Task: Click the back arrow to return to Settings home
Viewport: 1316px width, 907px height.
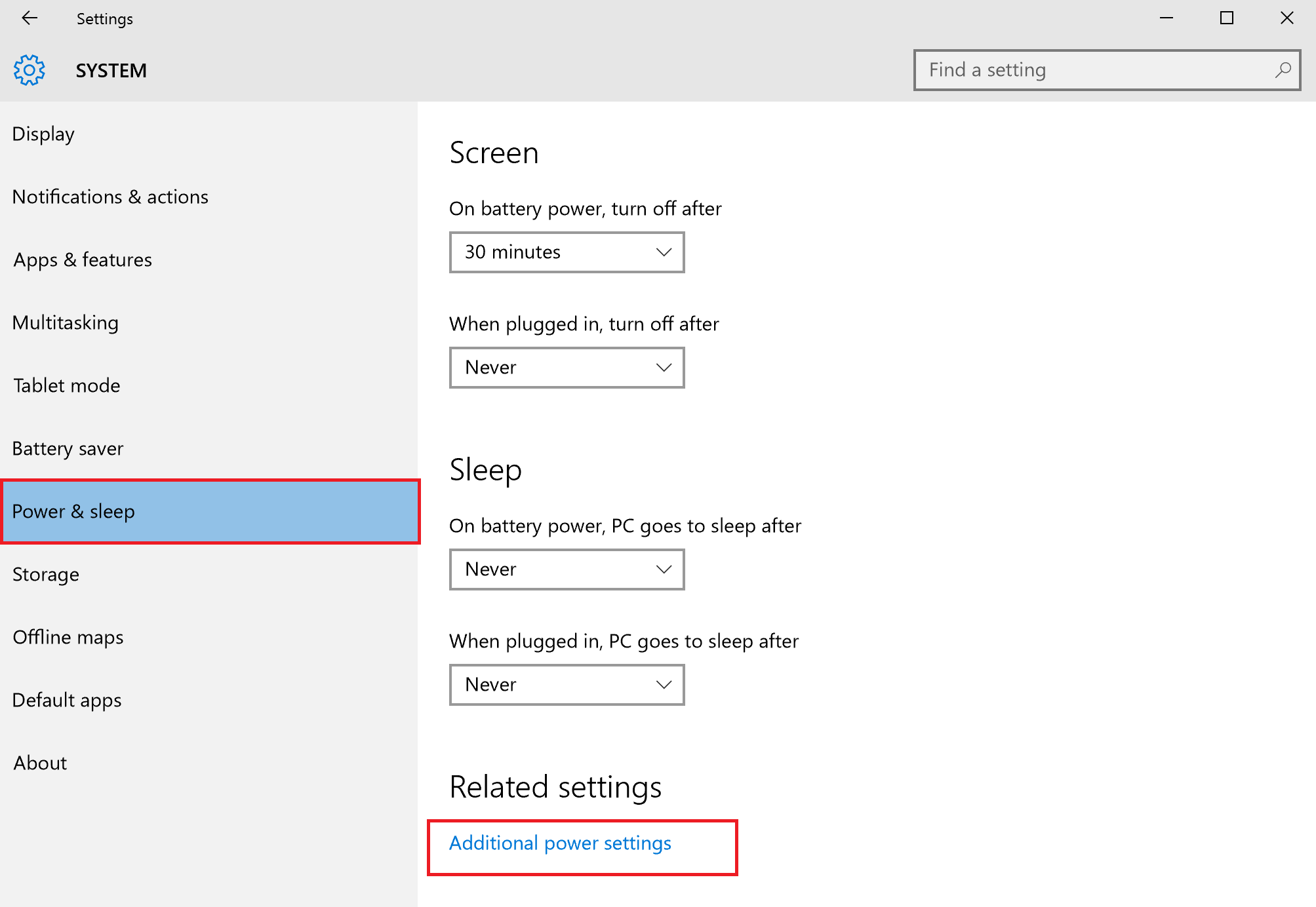Action: tap(30, 18)
